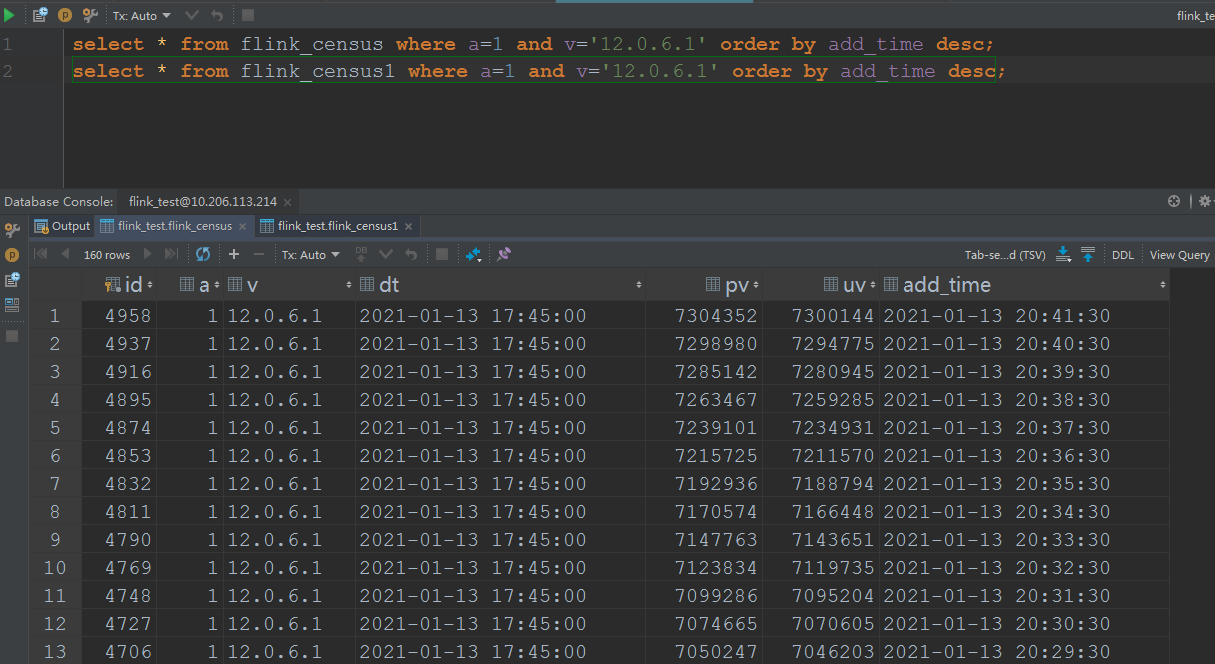
Task: Switch to the flink_test.flink_census1 result tab
Action: (337, 226)
